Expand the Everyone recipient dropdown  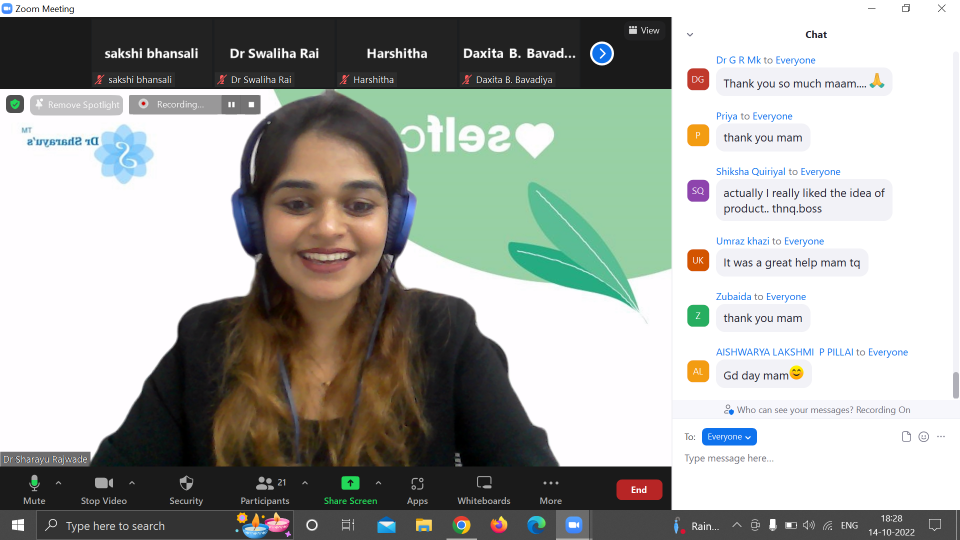click(729, 437)
